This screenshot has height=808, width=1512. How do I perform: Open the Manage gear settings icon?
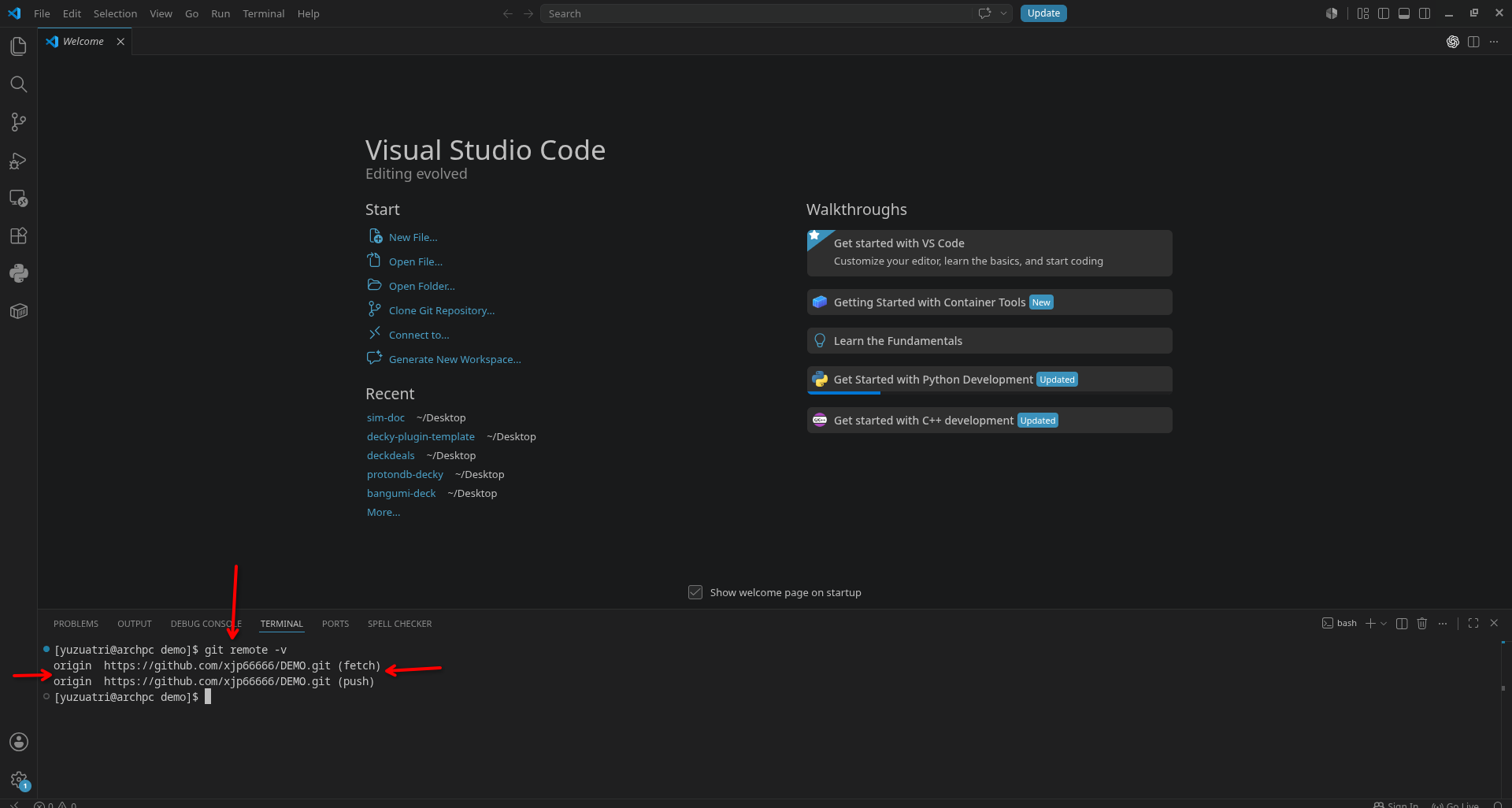pos(19,780)
